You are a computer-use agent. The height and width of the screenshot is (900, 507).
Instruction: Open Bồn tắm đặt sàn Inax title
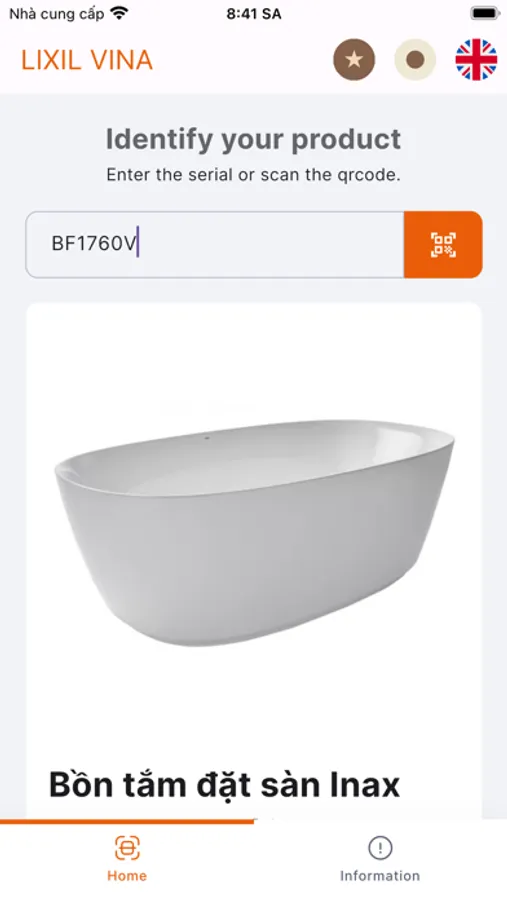(x=225, y=785)
